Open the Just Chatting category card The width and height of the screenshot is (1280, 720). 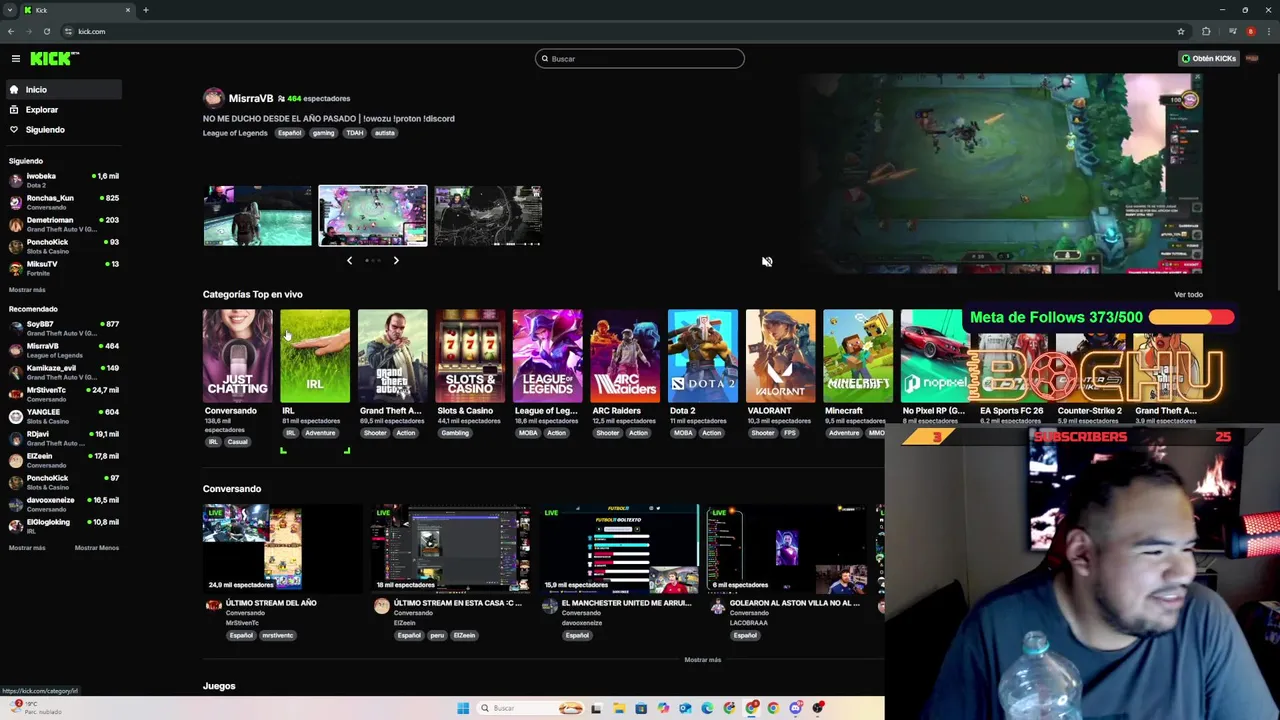click(x=237, y=356)
